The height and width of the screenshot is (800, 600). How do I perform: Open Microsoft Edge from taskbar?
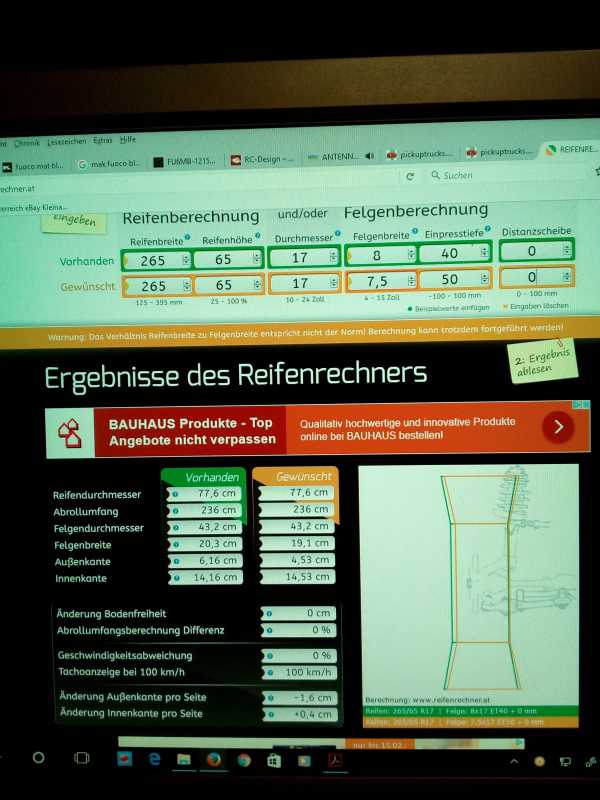coord(154,759)
